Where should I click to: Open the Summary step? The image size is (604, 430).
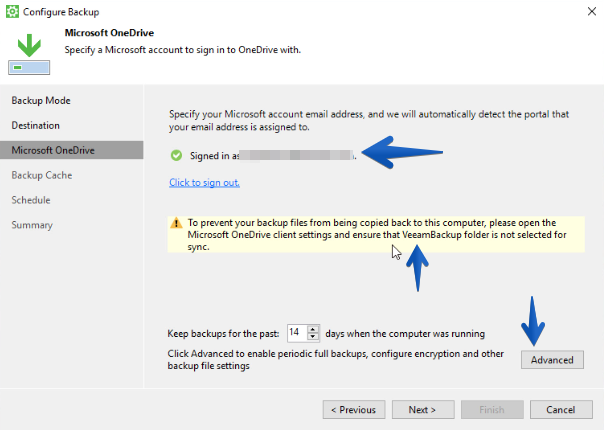click(32, 225)
